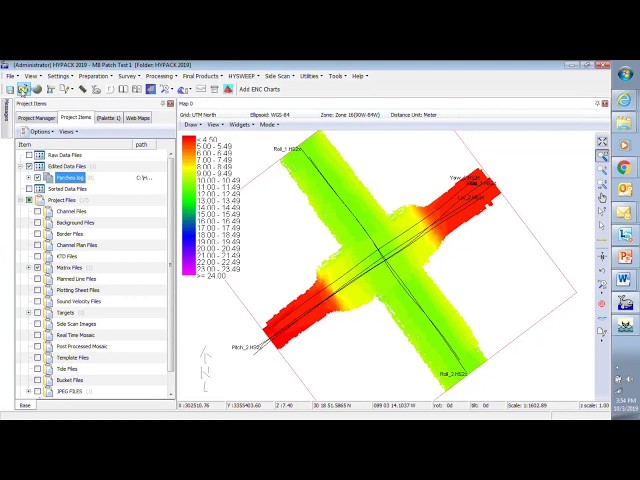Open the File menu

pos(12,76)
